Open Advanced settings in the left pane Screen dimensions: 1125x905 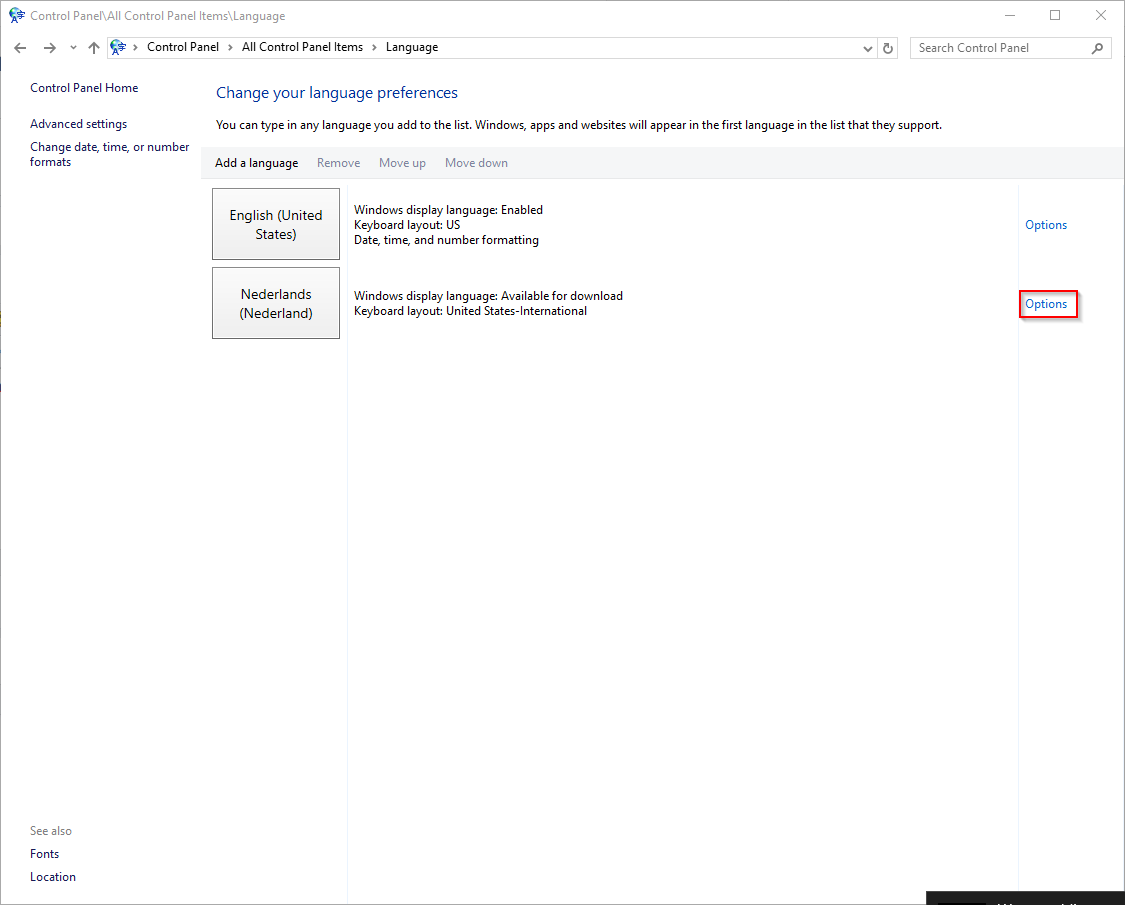pos(78,124)
